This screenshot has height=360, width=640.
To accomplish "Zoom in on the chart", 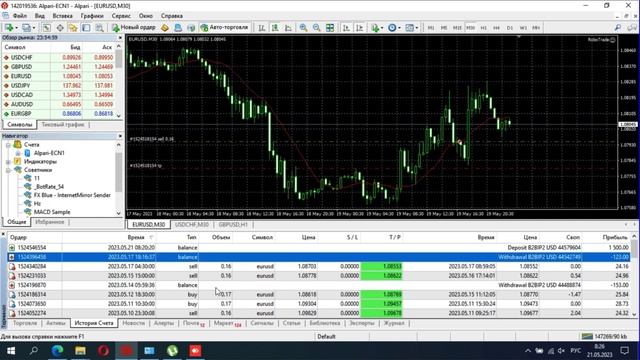I will [303, 27].
